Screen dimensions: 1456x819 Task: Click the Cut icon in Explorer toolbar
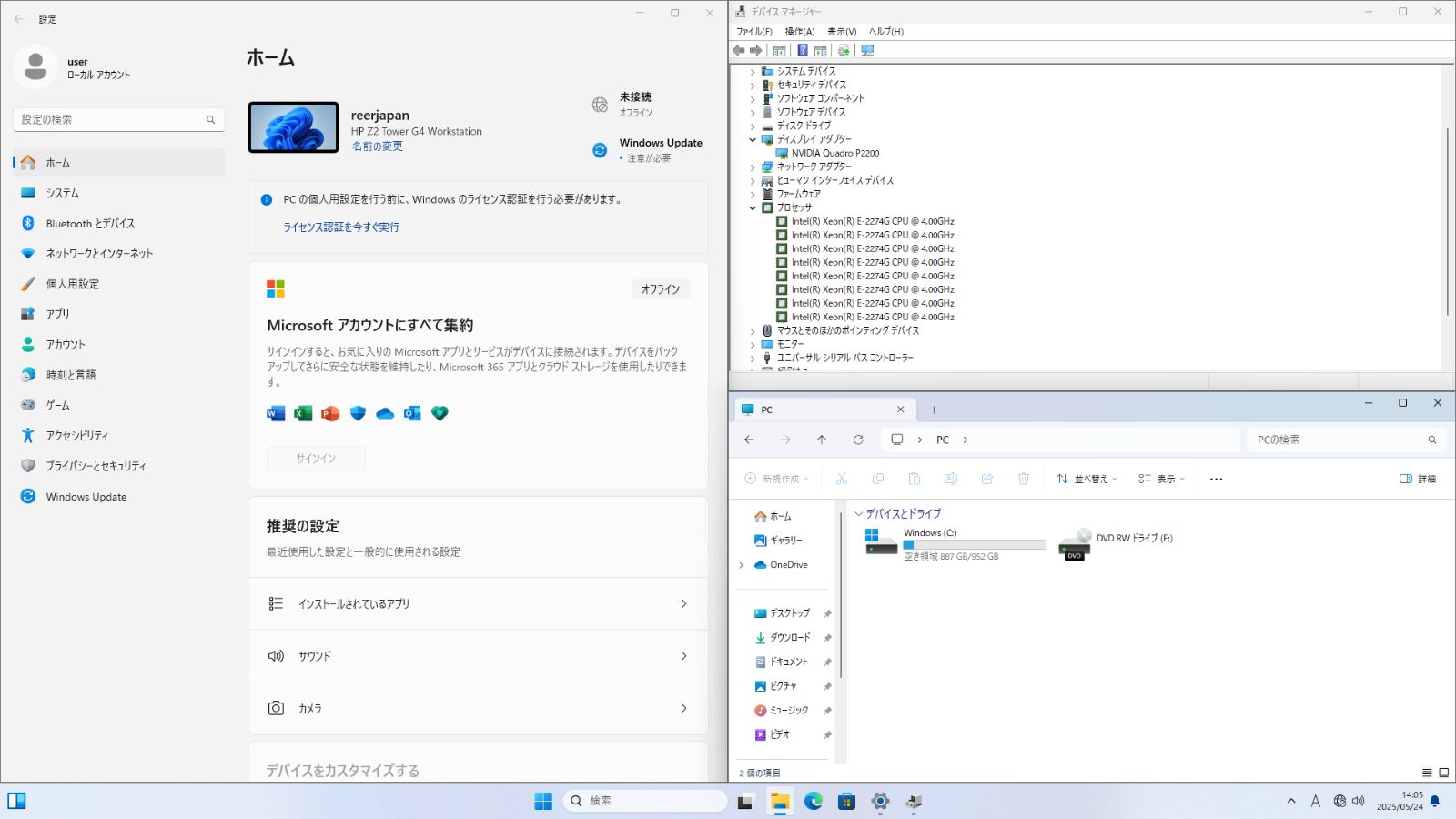(x=842, y=479)
